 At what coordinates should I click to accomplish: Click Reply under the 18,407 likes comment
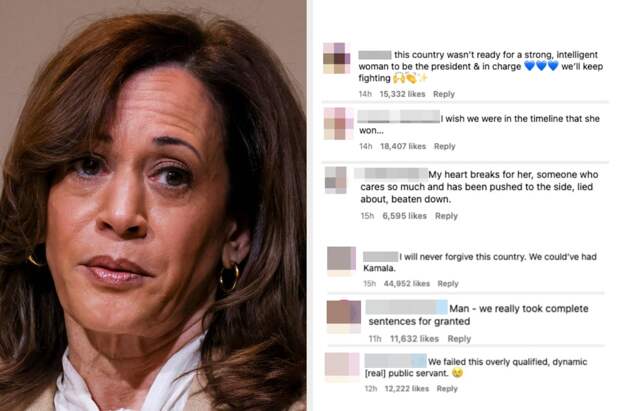[444, 146]
